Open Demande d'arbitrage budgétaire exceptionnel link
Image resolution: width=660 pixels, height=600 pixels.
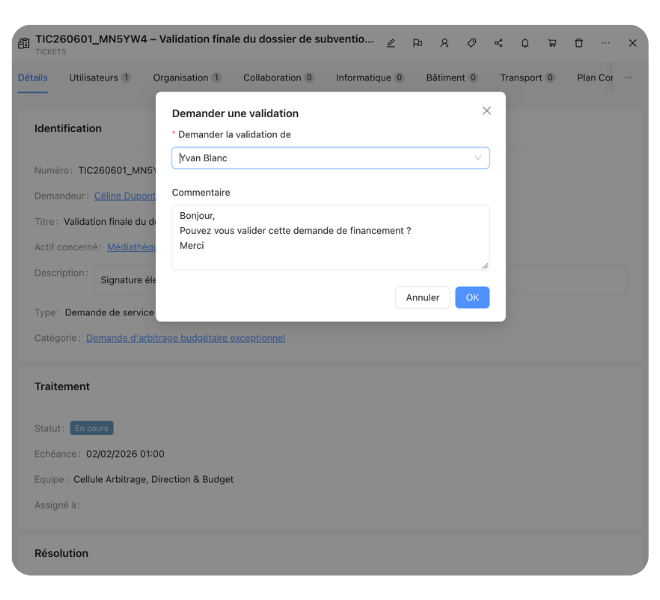click(x=186, y=338)
